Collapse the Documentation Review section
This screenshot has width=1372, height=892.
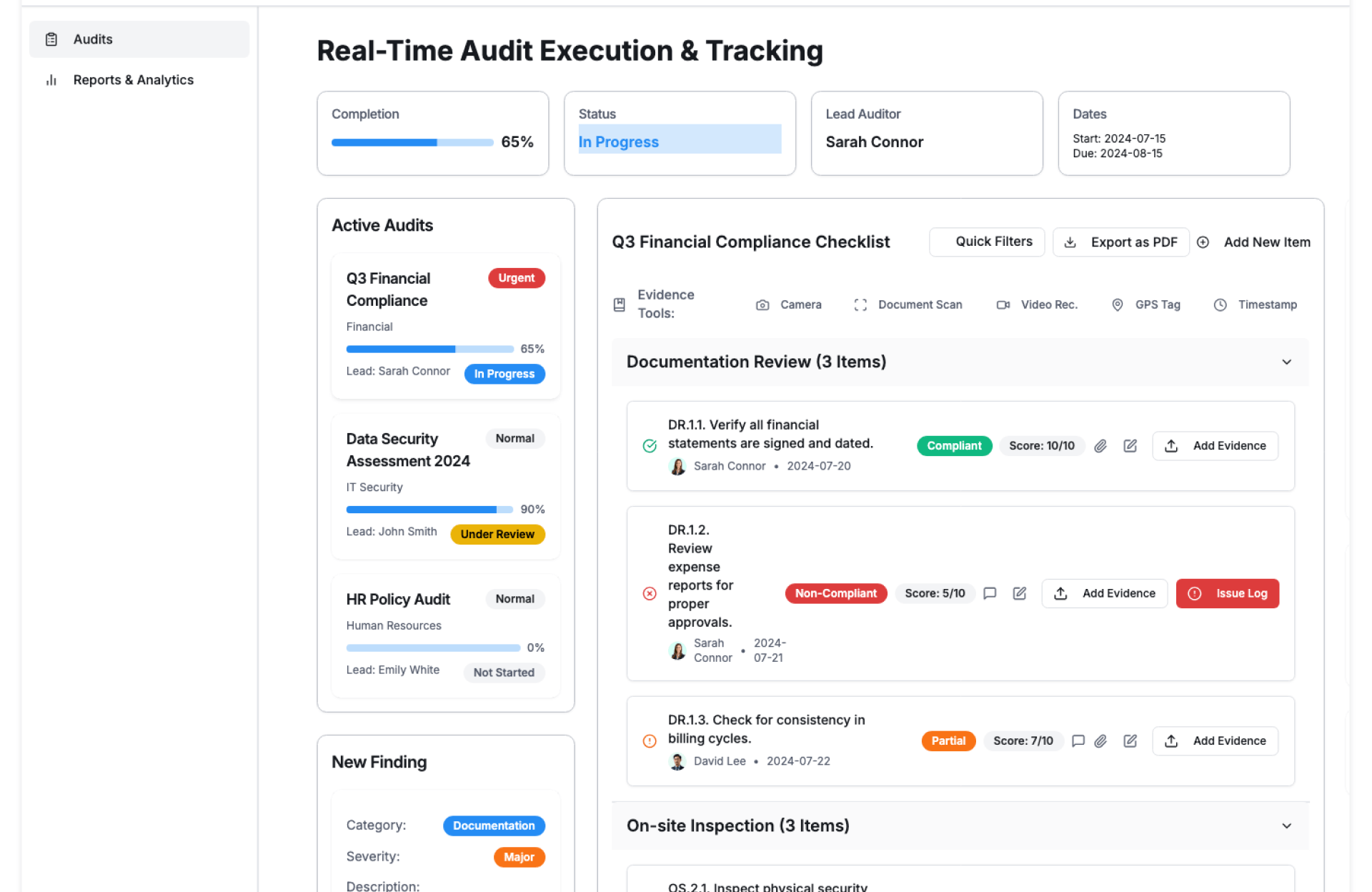pos(1286,362)
